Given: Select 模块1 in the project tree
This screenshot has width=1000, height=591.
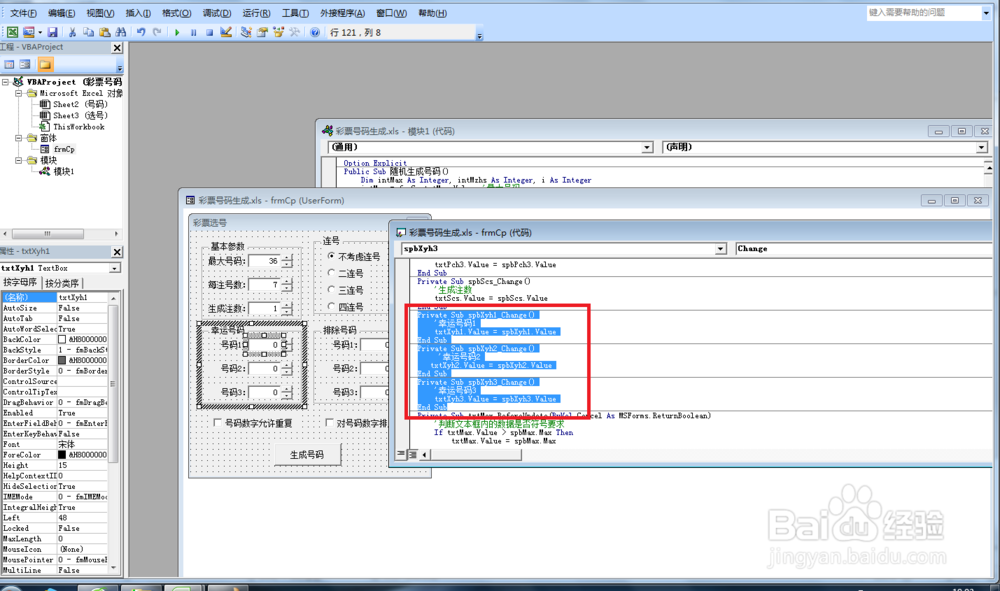Looking at the screenshot, I should [x=63, y=171].
